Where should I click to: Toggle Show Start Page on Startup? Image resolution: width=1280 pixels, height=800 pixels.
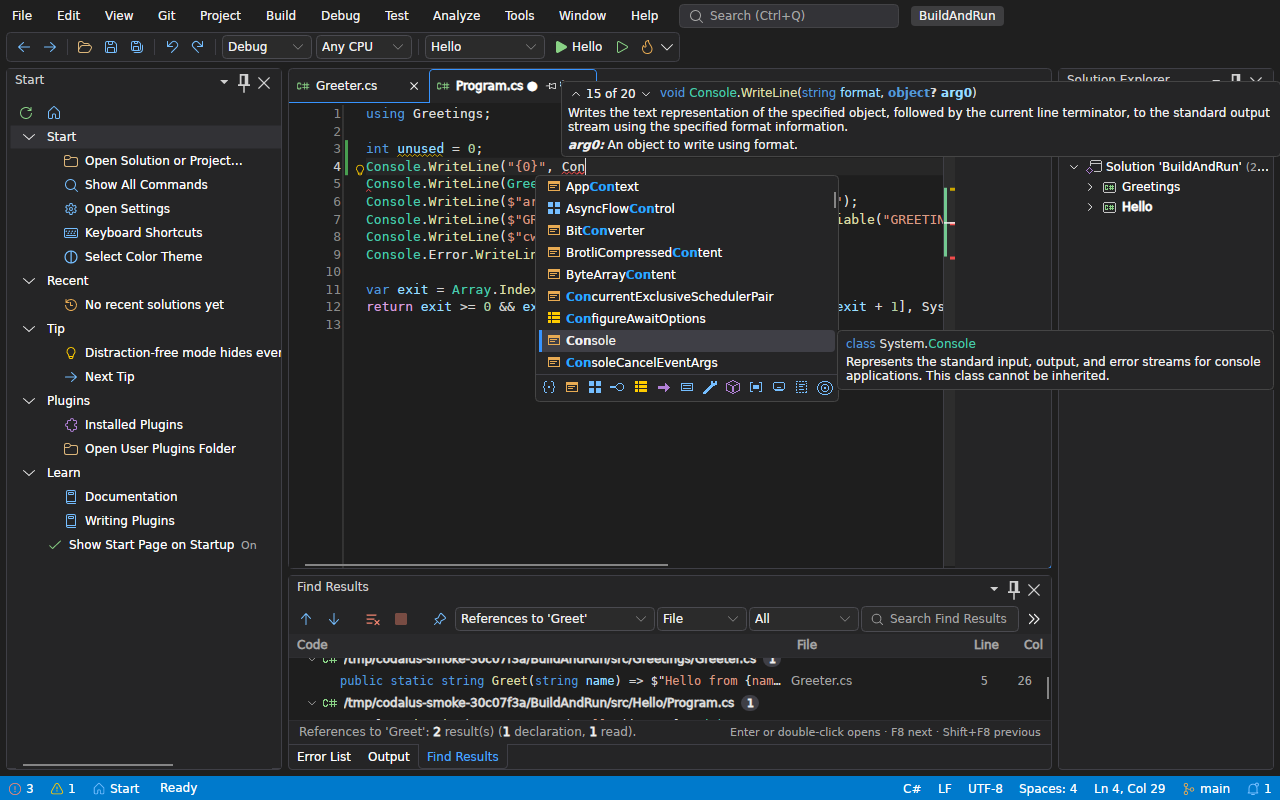[x=152, y=545]
